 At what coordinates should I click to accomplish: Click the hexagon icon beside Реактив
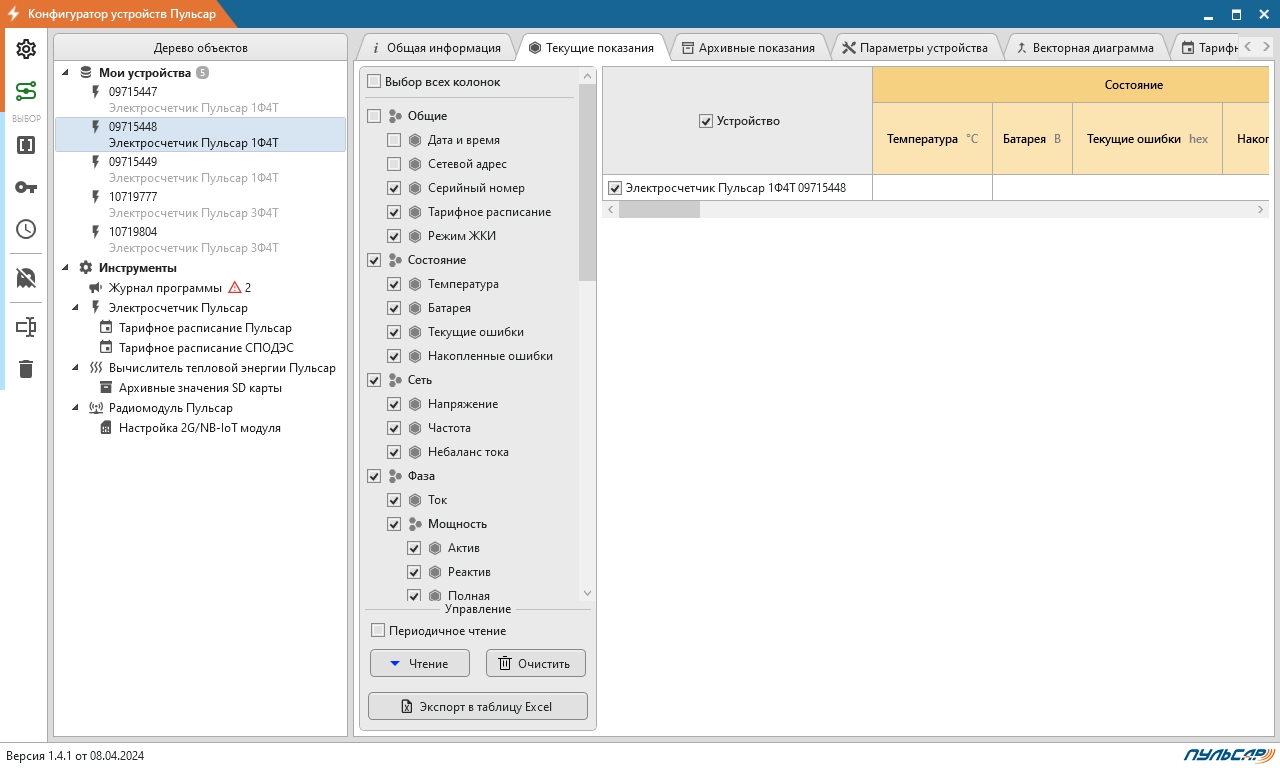435,572
